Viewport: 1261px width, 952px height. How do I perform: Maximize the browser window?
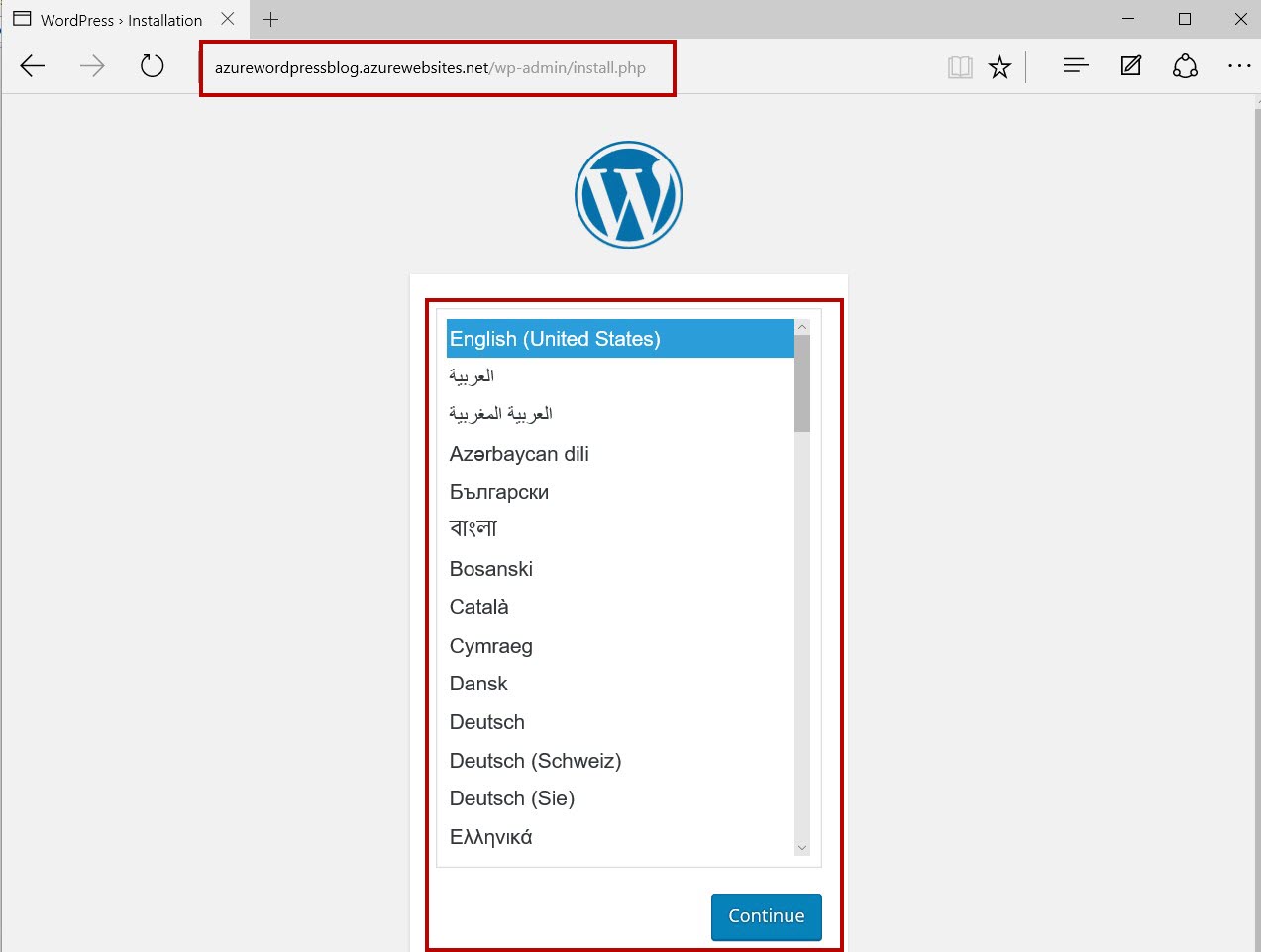point(1185,19)
